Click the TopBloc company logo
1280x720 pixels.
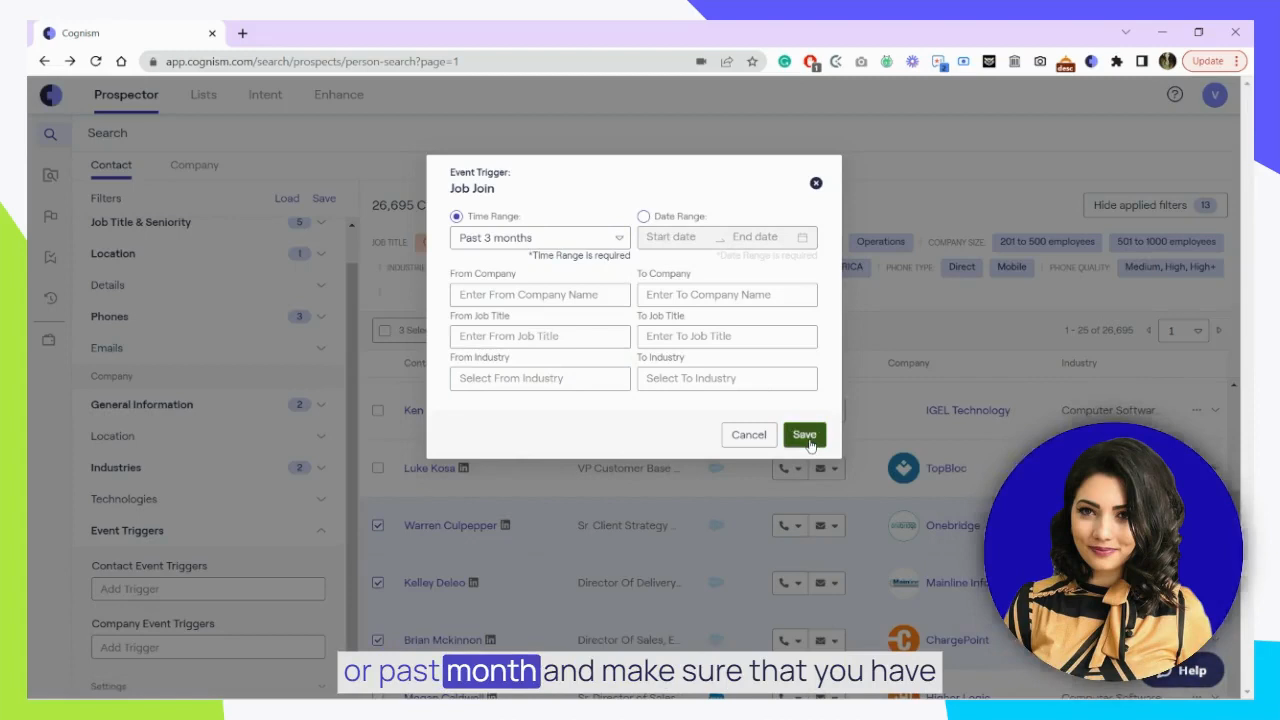903,468
